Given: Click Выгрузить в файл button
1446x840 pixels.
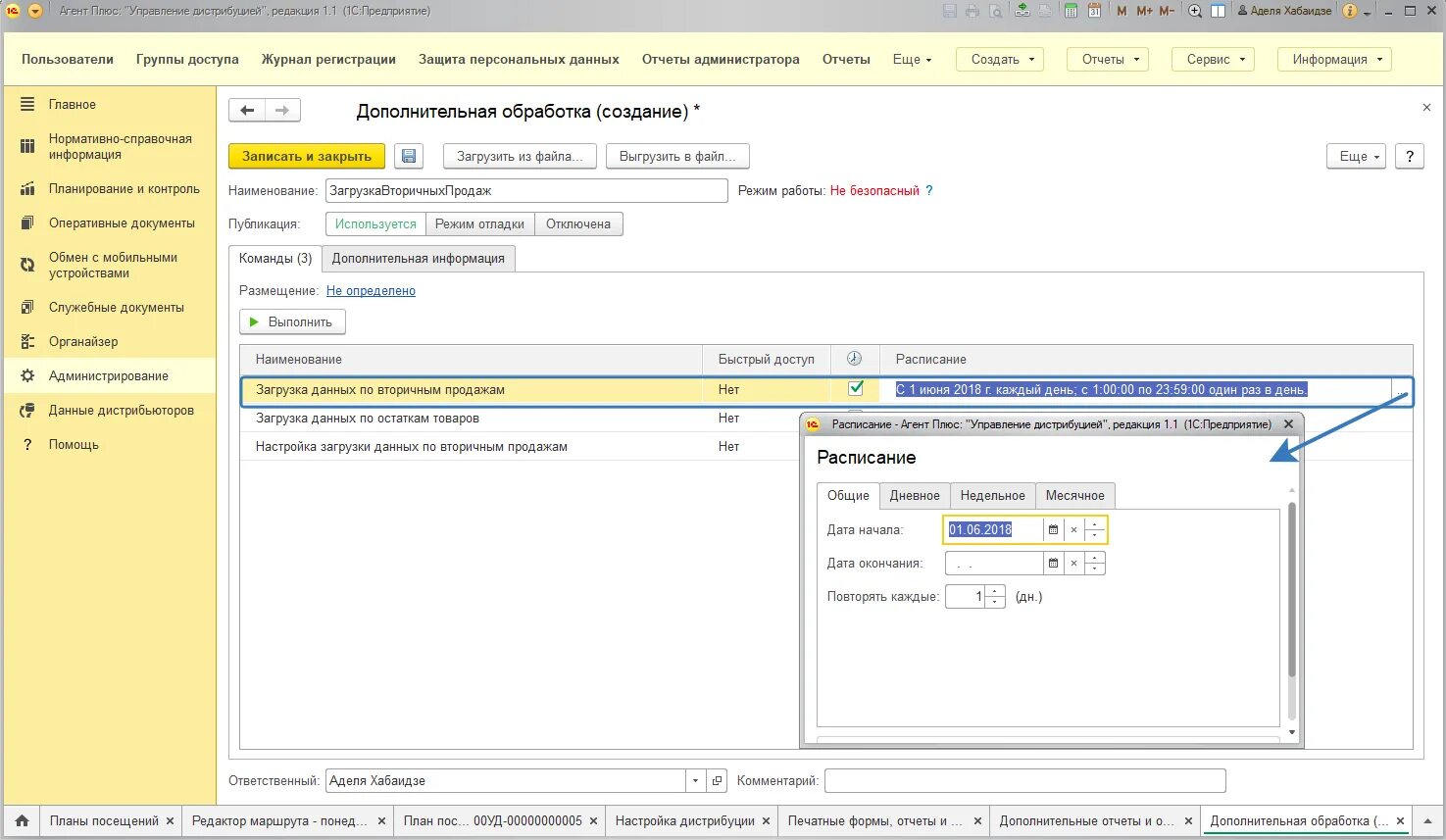Looking at the screenshot, I should click(677, 156).
